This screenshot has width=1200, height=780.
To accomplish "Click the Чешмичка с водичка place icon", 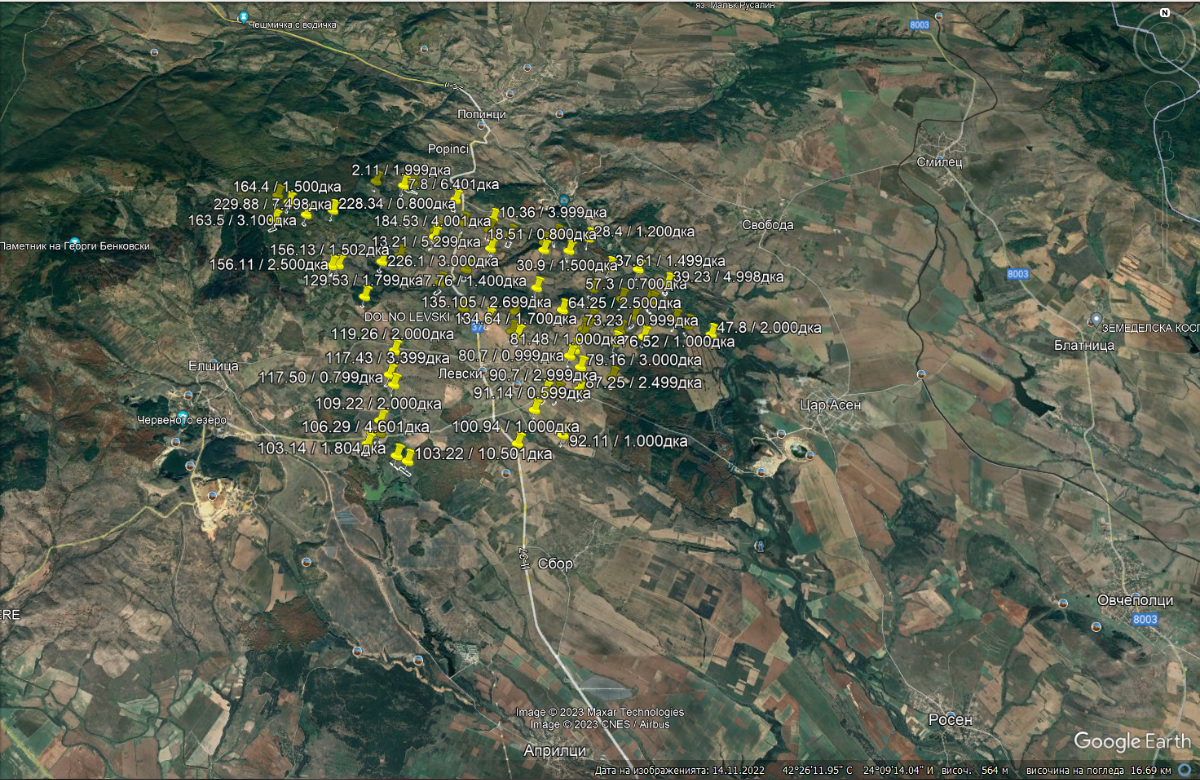I will [243, 18].
